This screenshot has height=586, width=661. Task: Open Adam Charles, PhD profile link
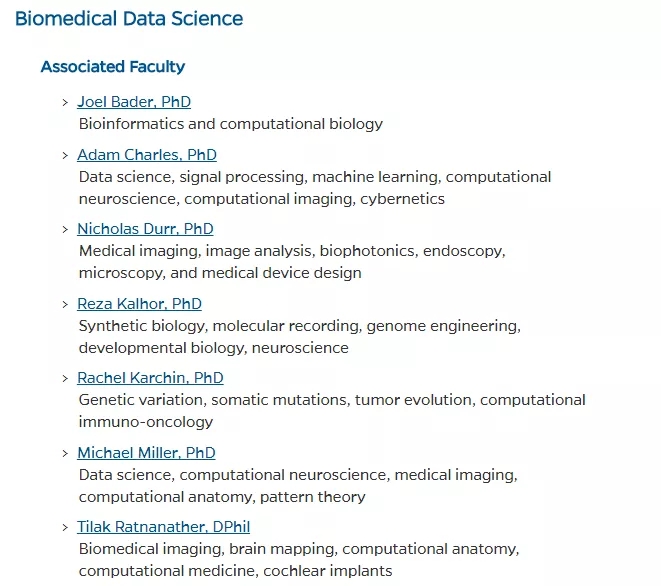[x=147, y=155]
